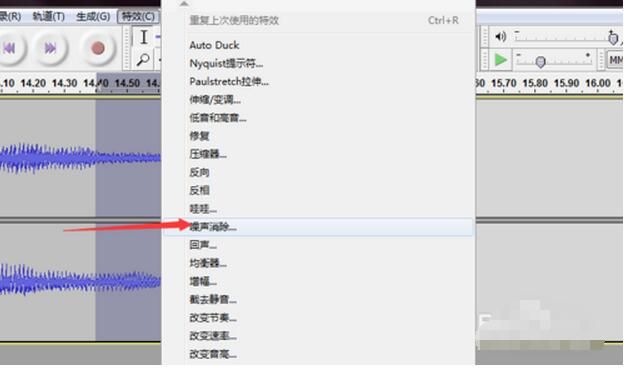Choose 反相 menu entry

coord(200,190)
